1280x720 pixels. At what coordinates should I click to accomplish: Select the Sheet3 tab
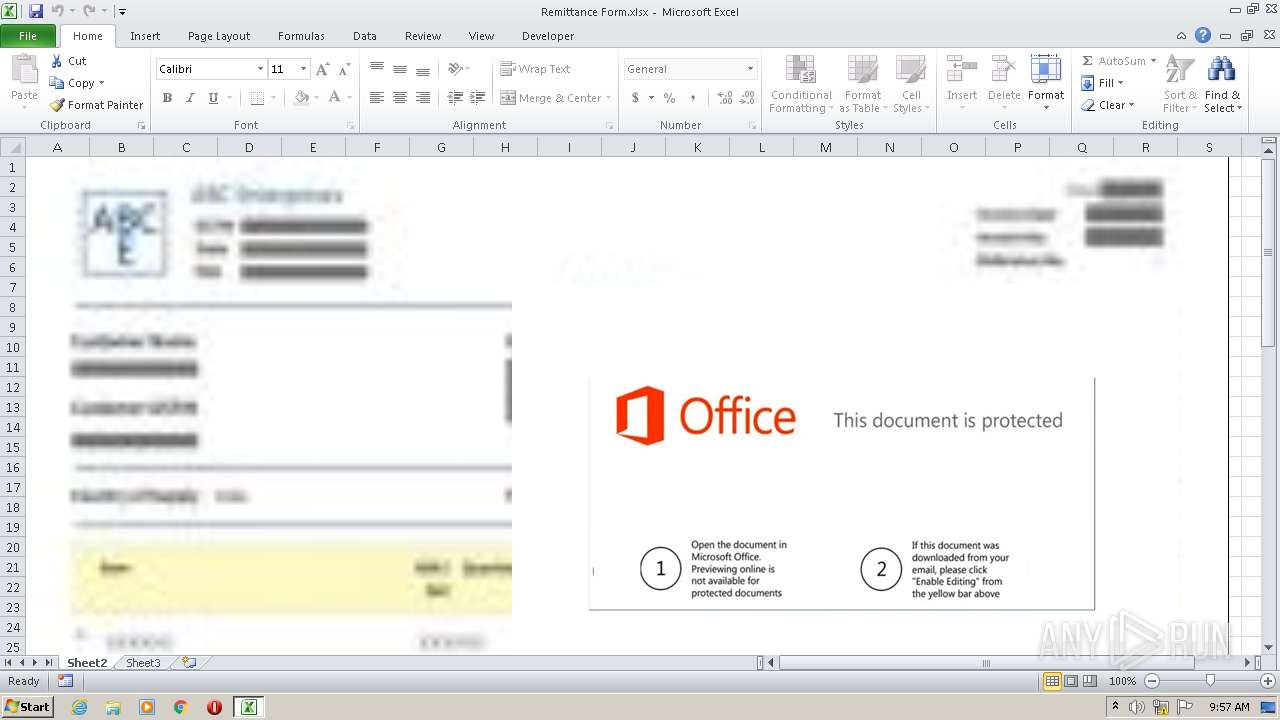point(143,663)
